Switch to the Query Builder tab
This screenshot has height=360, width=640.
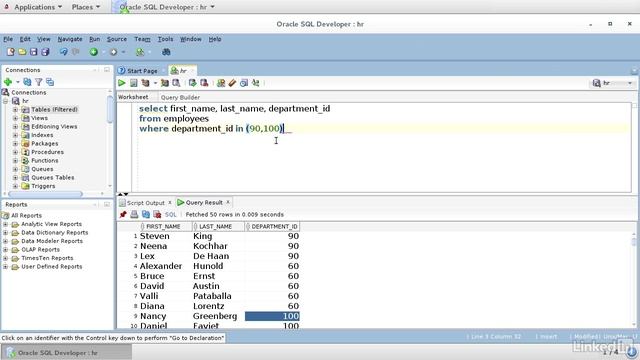180,97
